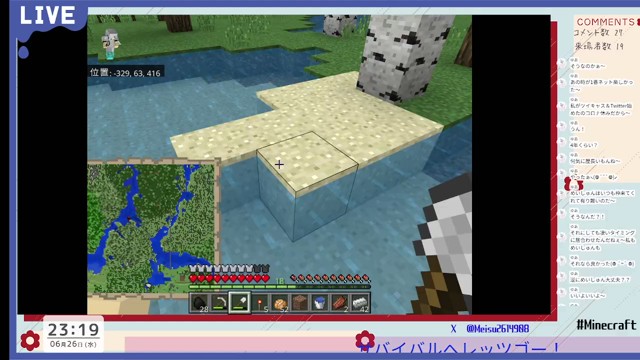Click the player avatar paper doll
Viewport: 640px width, 360px height.
[x=111, y=44]
